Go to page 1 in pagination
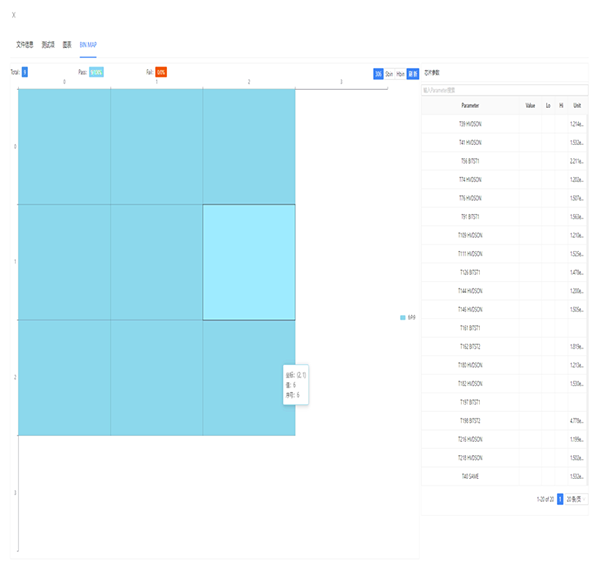The width and height of the screenshot is (600, 570). [560, 499]
